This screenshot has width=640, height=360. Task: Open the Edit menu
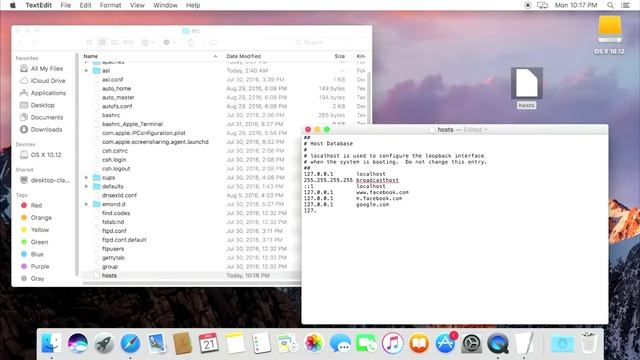pyautogui.click(x=85, y=5)
